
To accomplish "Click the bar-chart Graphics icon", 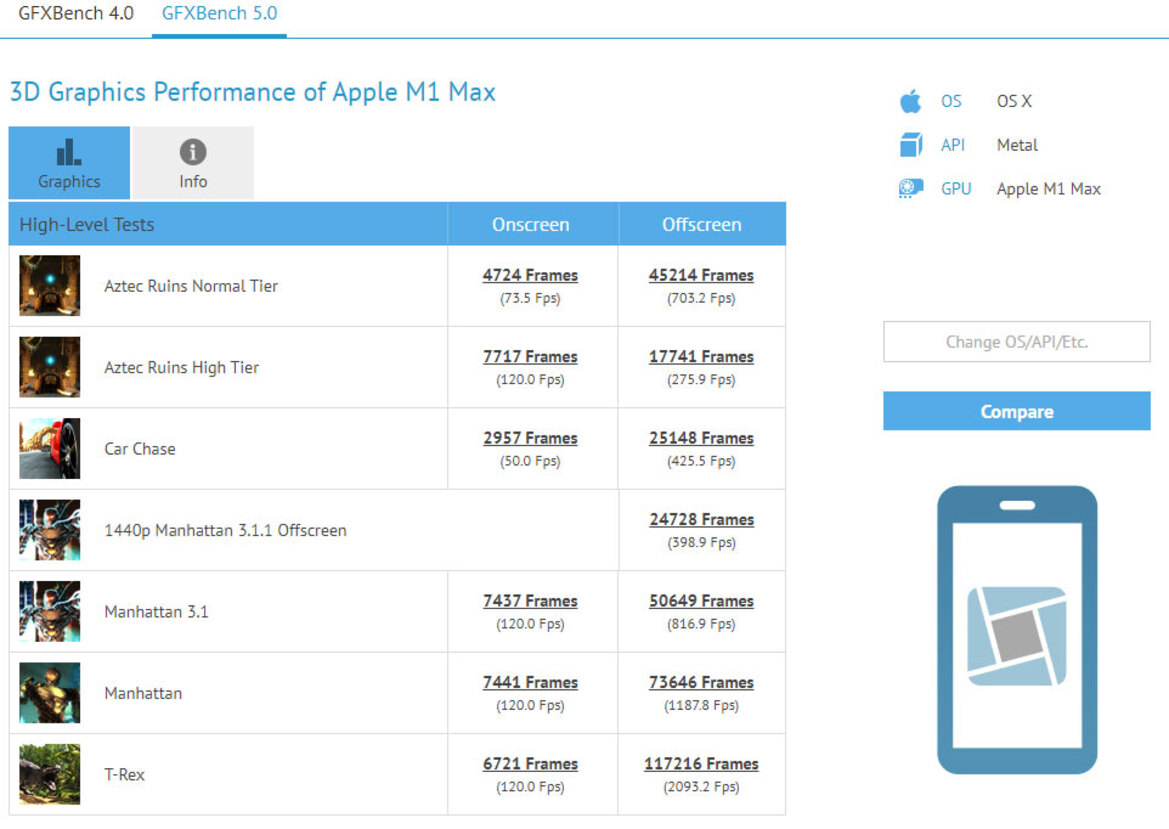I will [69, 152].
